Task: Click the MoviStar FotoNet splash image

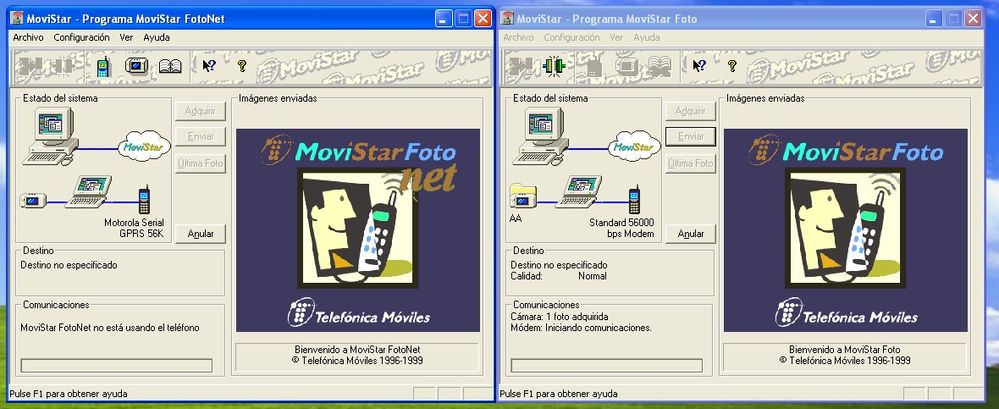Action: 358,230
